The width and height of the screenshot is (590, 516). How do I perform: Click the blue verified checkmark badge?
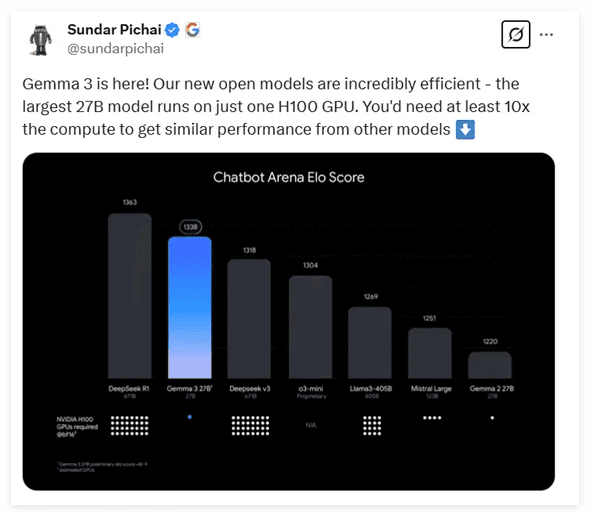click(x=172, y=30)
